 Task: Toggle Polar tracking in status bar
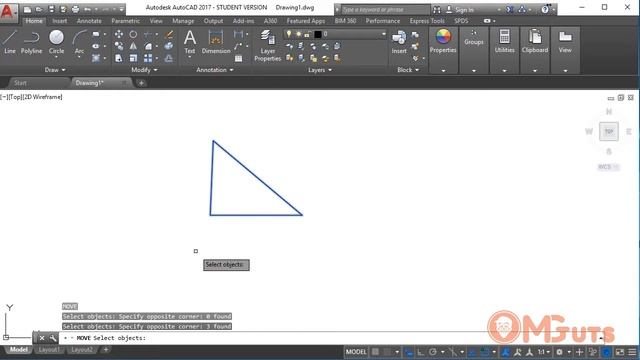point(433,352)
